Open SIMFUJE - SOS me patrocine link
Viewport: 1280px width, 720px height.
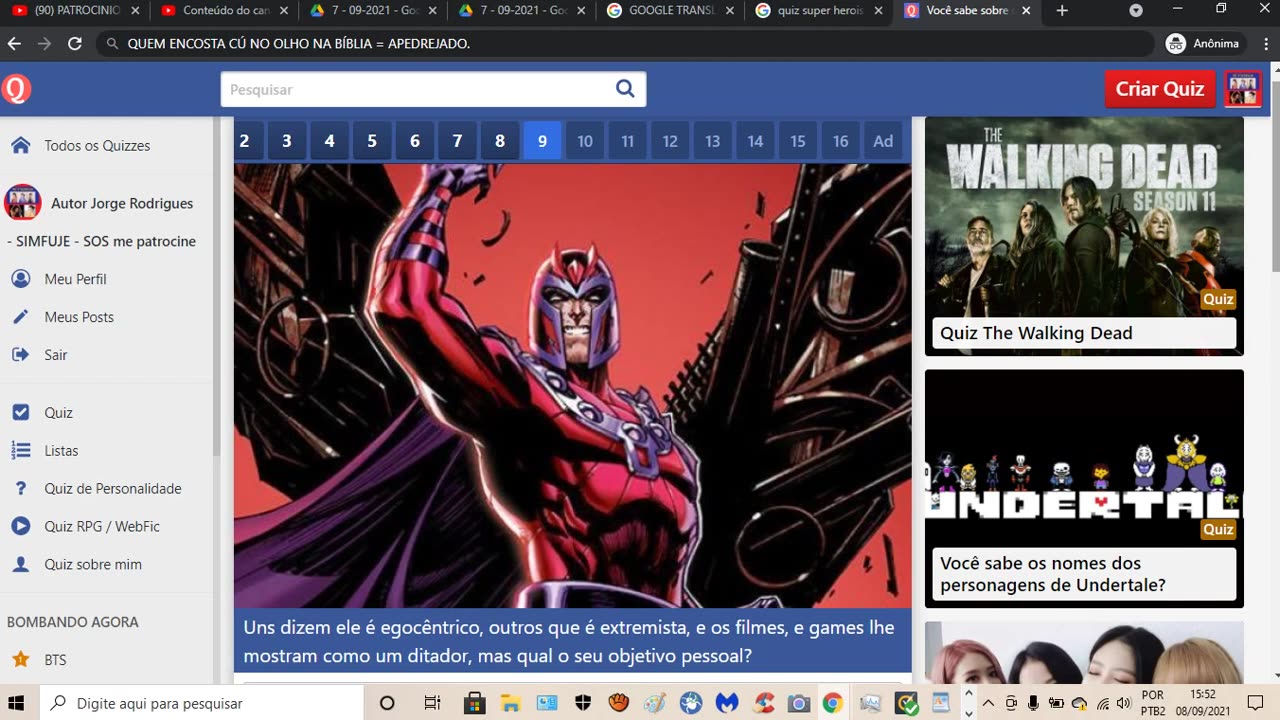click(102, 241)
